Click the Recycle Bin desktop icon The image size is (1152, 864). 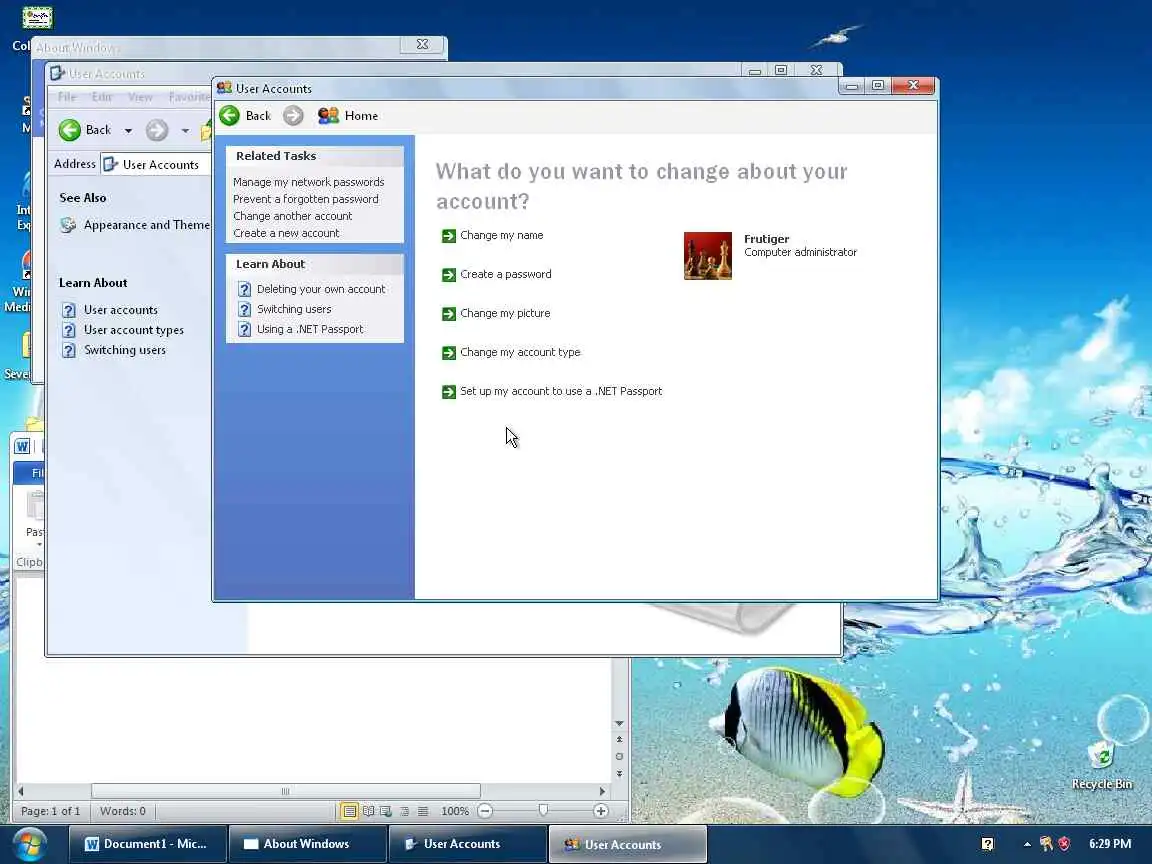[1101, 765]
